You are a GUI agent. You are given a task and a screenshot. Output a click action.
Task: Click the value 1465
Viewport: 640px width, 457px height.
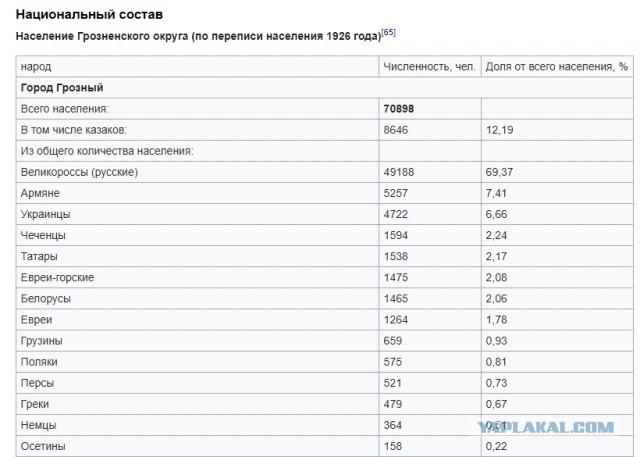[x=396, y=299]
